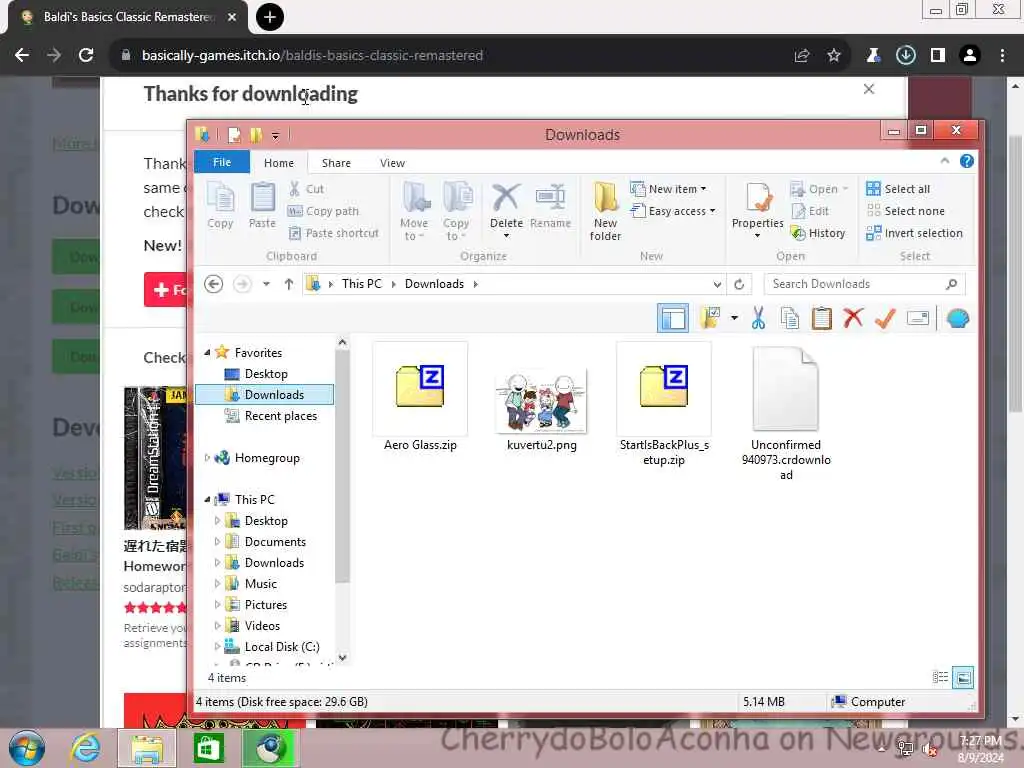Open the address bar history dropdown arrow
The height and width of the screenshot is (768, 1024).
tap(717, 284)
